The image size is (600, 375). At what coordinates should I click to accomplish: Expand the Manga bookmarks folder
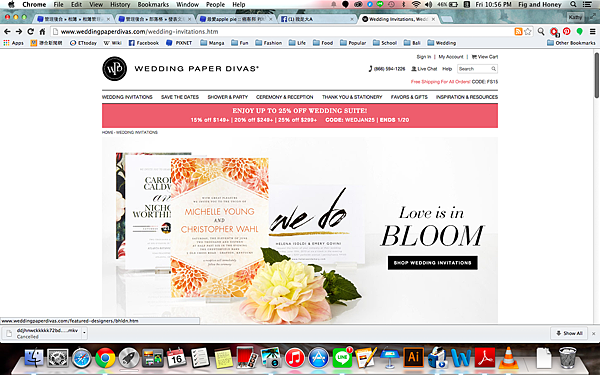(x=212, y=43)
